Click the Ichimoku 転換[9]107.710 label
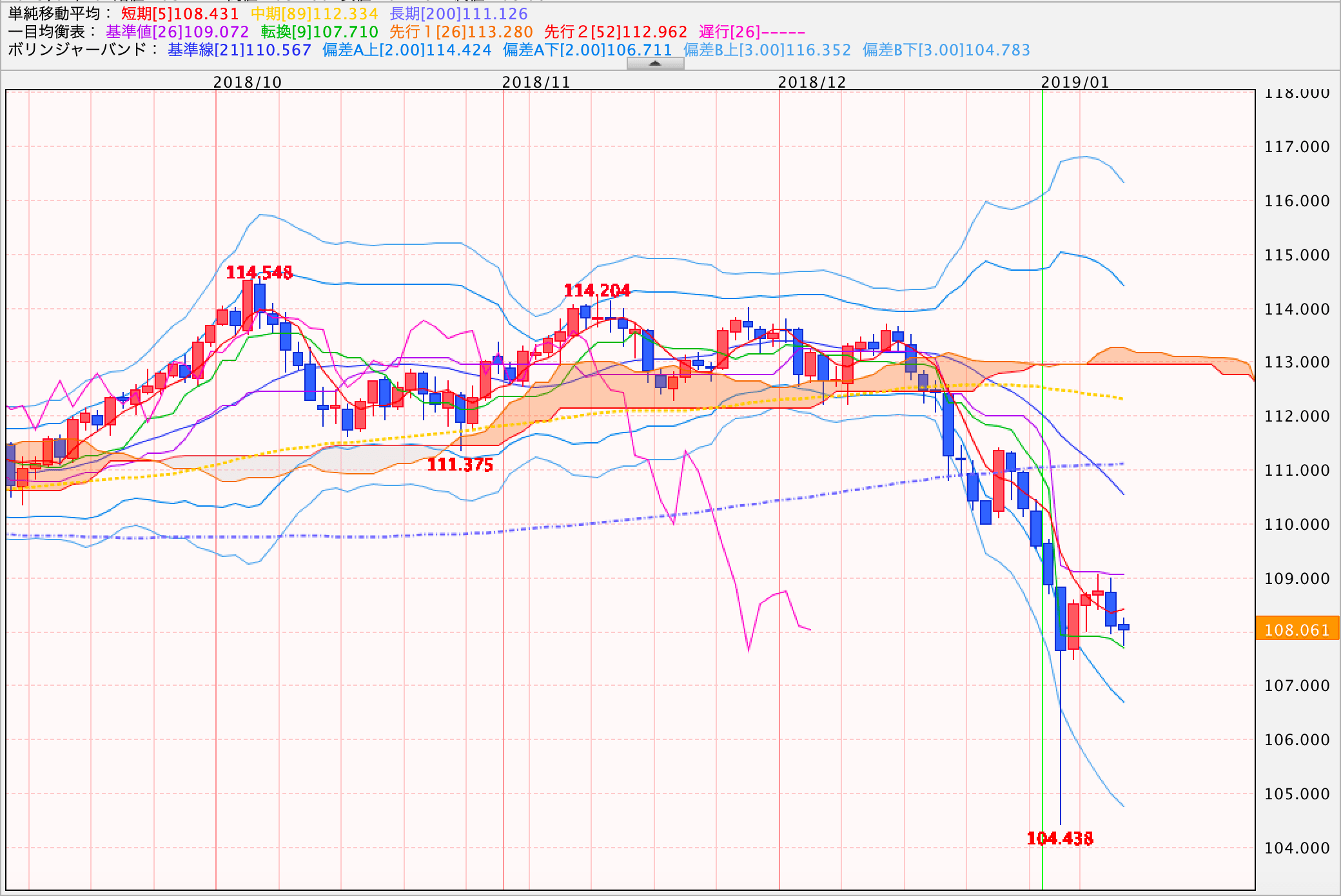The width and height of the screenshot is (1341, 896). (319, 32)
